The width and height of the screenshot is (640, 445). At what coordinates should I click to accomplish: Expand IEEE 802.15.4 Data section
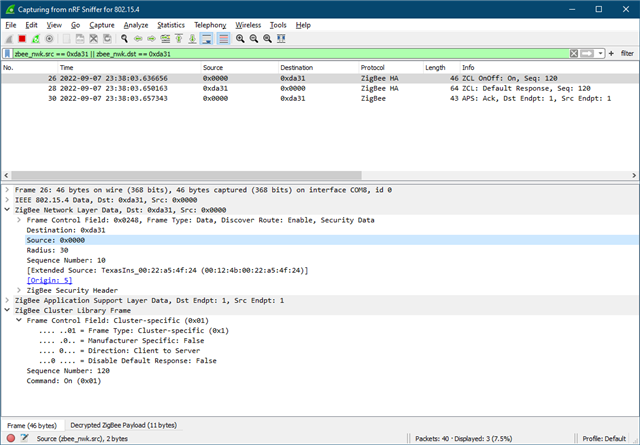point(7,200)
